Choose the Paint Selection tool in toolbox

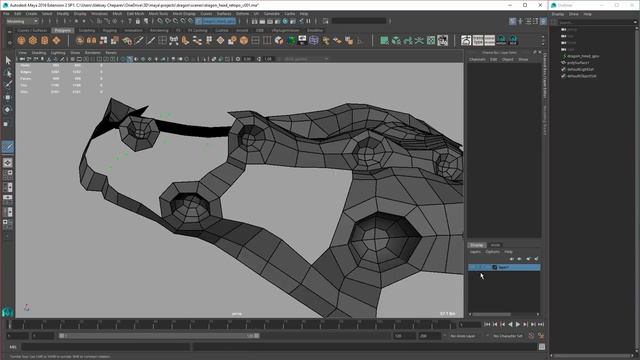click(x=8, y=85)
